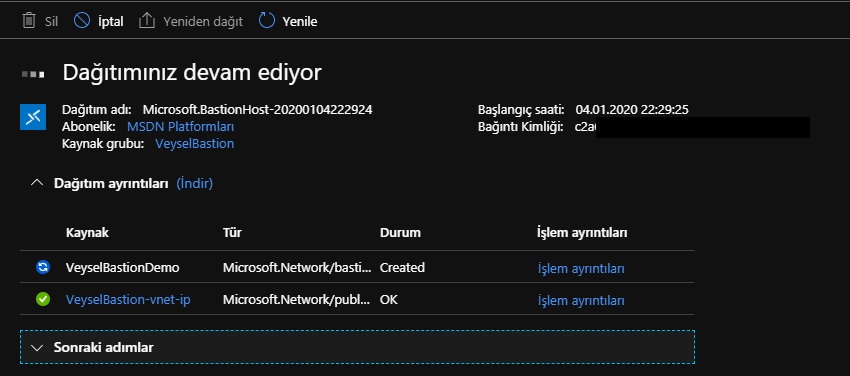Screen dimensions: 850x376
Task: Click the Bağıntı Kimliği label
Action: pyautogui.click(x=520, y=127)
